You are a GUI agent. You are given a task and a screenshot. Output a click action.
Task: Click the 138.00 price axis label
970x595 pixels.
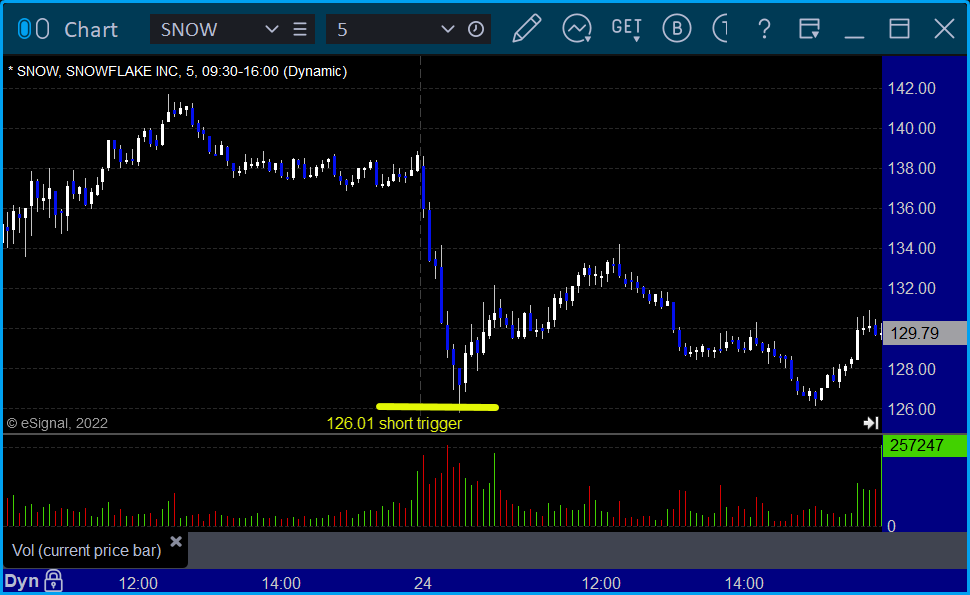(x=912, y=168)
